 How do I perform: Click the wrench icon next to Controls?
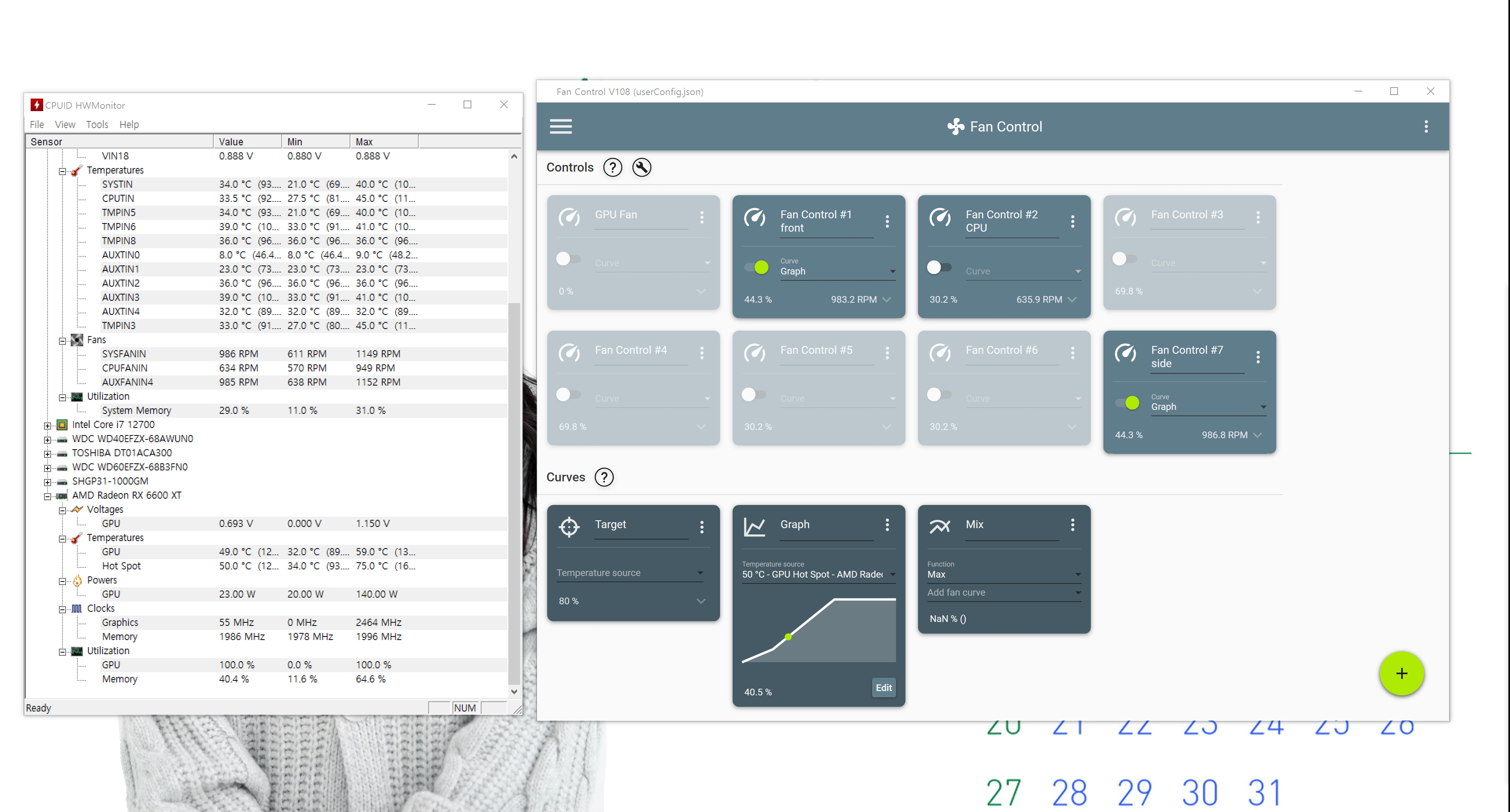[642, 168]
